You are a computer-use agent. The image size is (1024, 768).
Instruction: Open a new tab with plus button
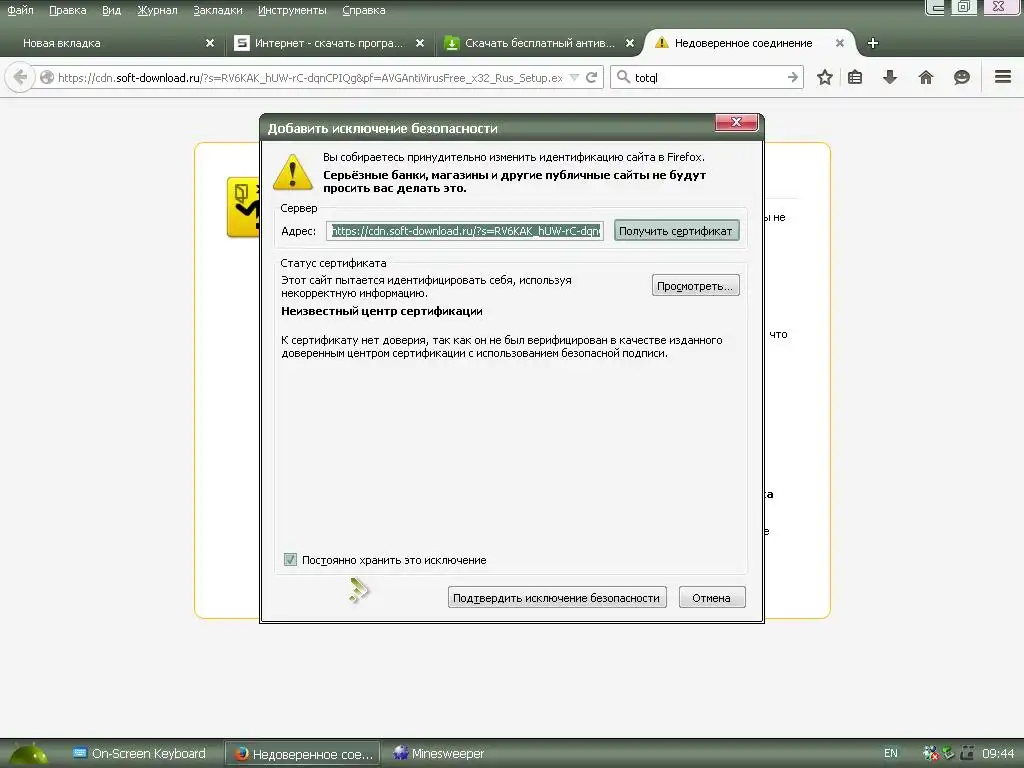(x=872, y=43)
